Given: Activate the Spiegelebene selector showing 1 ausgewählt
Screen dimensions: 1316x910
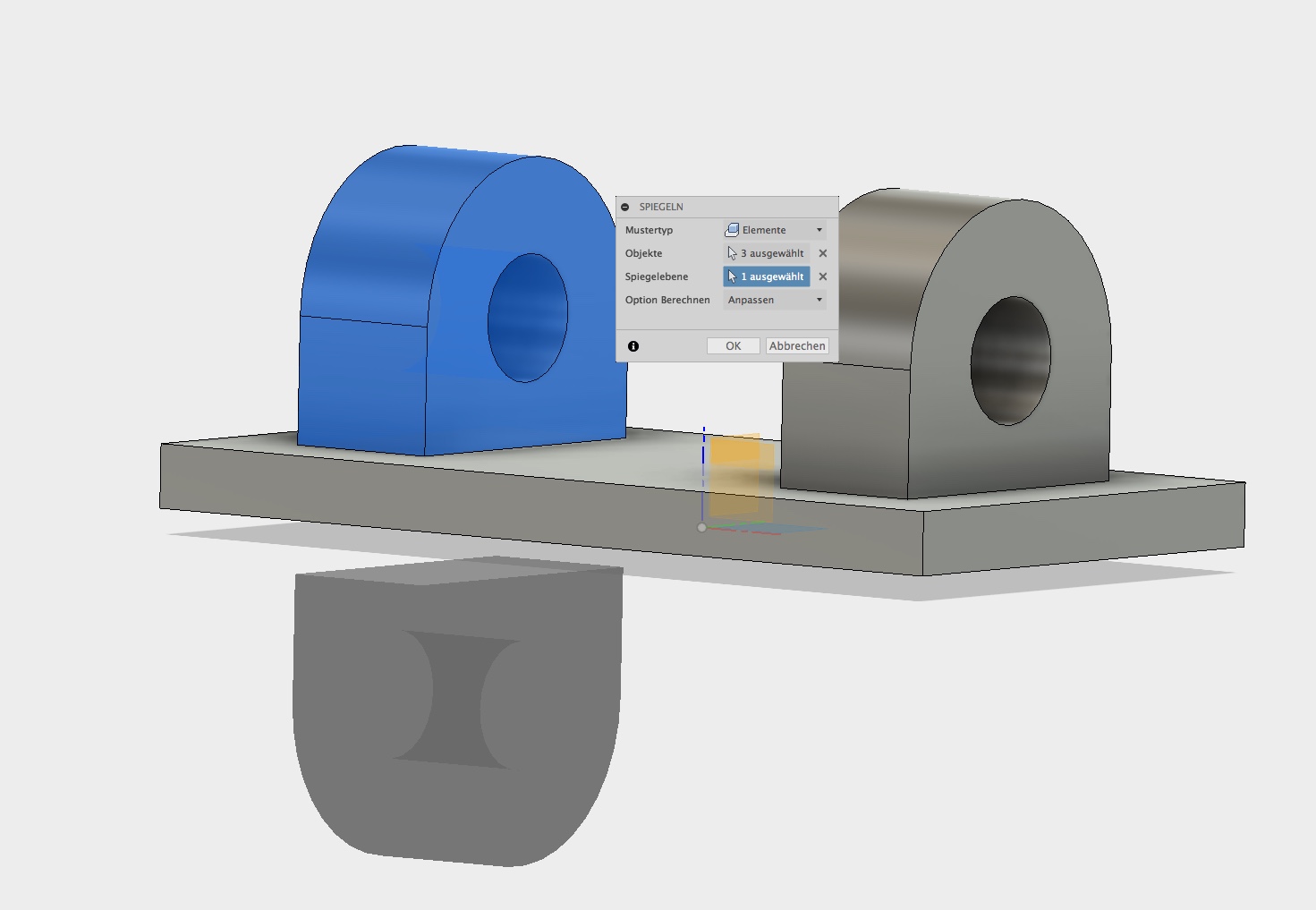Looking at the screenshot, I should [767, 276].
